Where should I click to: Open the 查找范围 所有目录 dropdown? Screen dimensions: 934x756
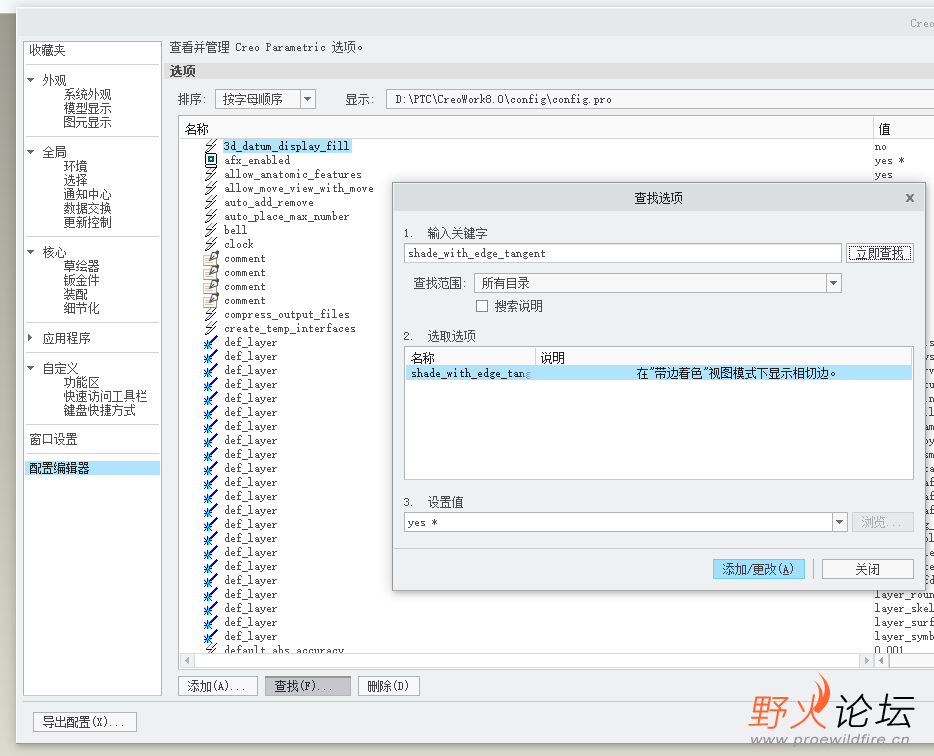tap(833, 283)
